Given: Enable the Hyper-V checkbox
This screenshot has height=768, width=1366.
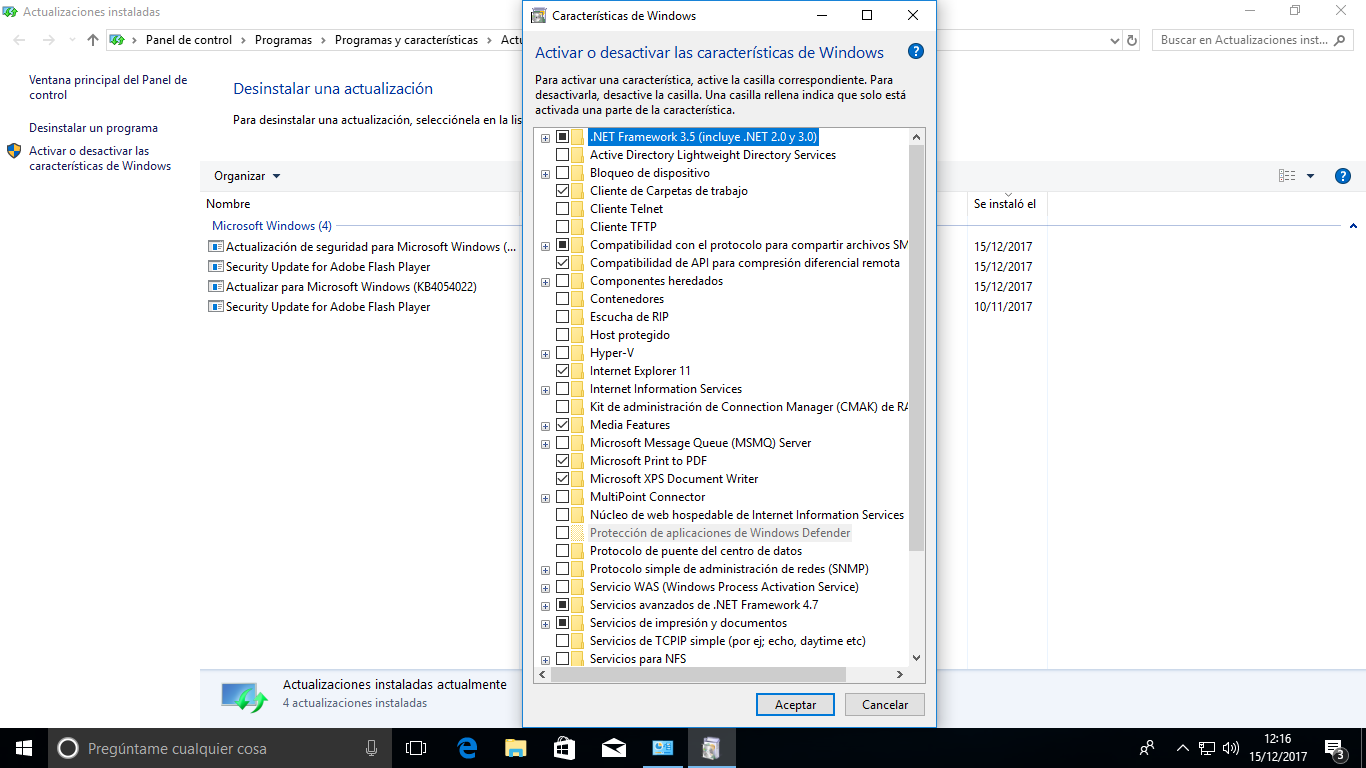Looking at the screenshot, I should (x=562, y=353).
